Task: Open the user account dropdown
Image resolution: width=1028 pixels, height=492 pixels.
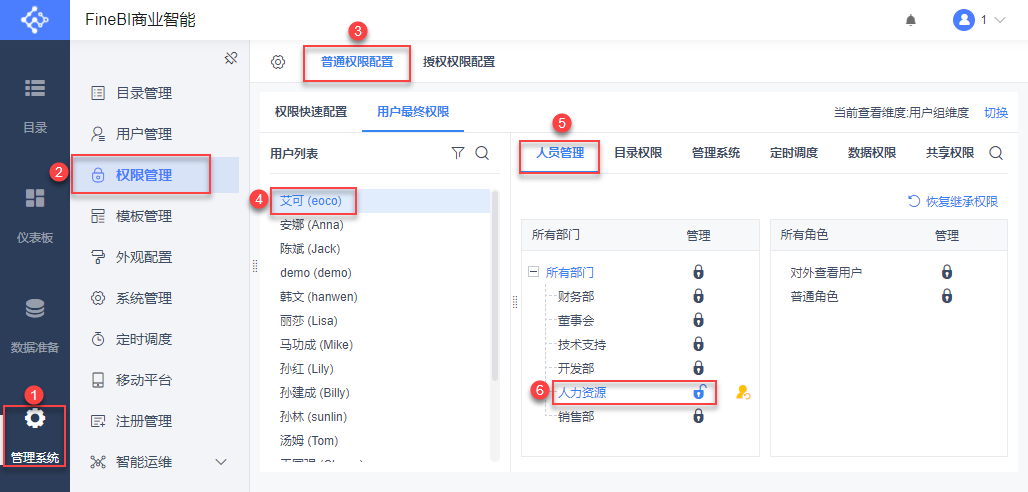Action: click(979, 20)
